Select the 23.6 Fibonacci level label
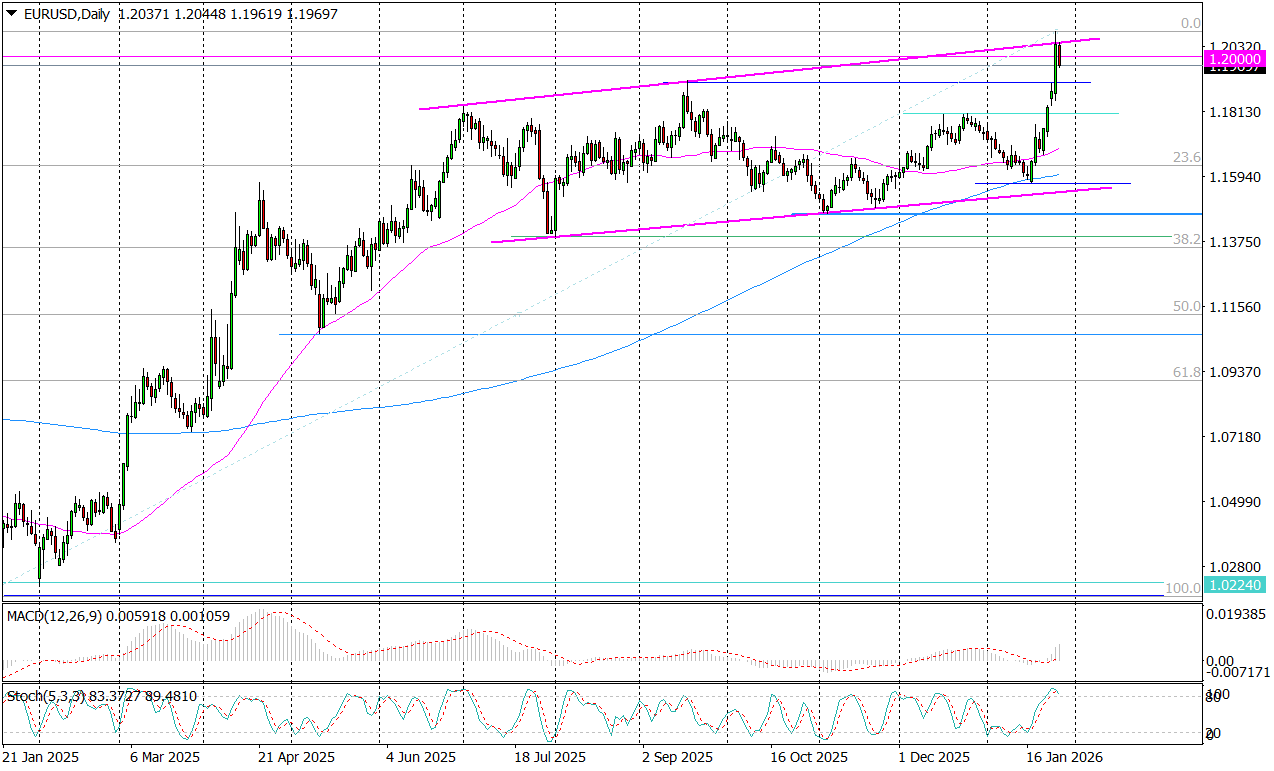 [1186, 157]
